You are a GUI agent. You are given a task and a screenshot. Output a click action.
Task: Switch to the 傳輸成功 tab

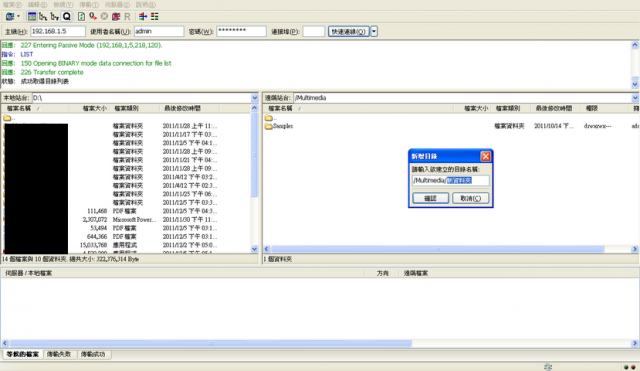click(x=93, y=354)
